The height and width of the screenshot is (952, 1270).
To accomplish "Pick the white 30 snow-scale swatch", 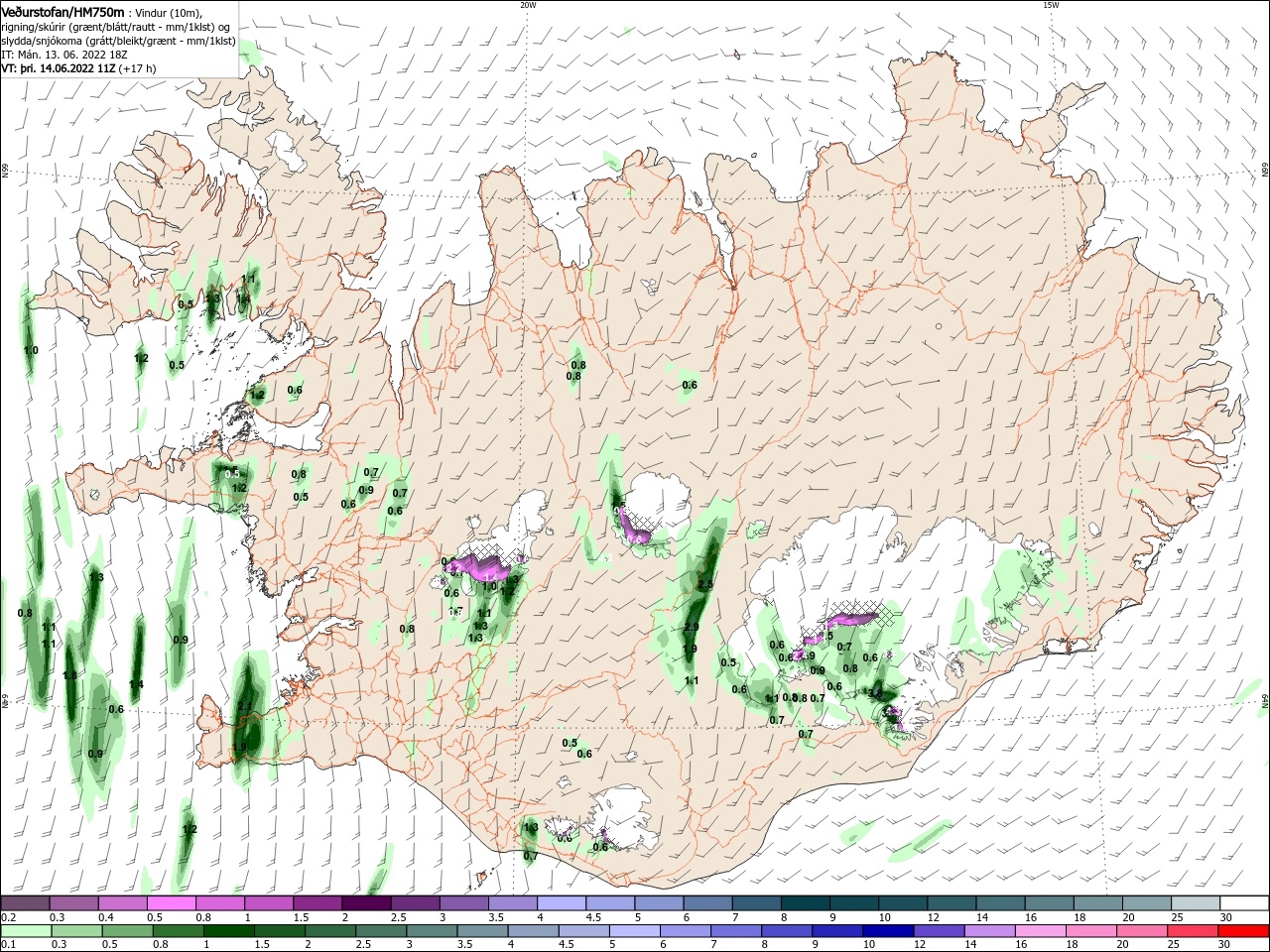I will click(1244, 903).
